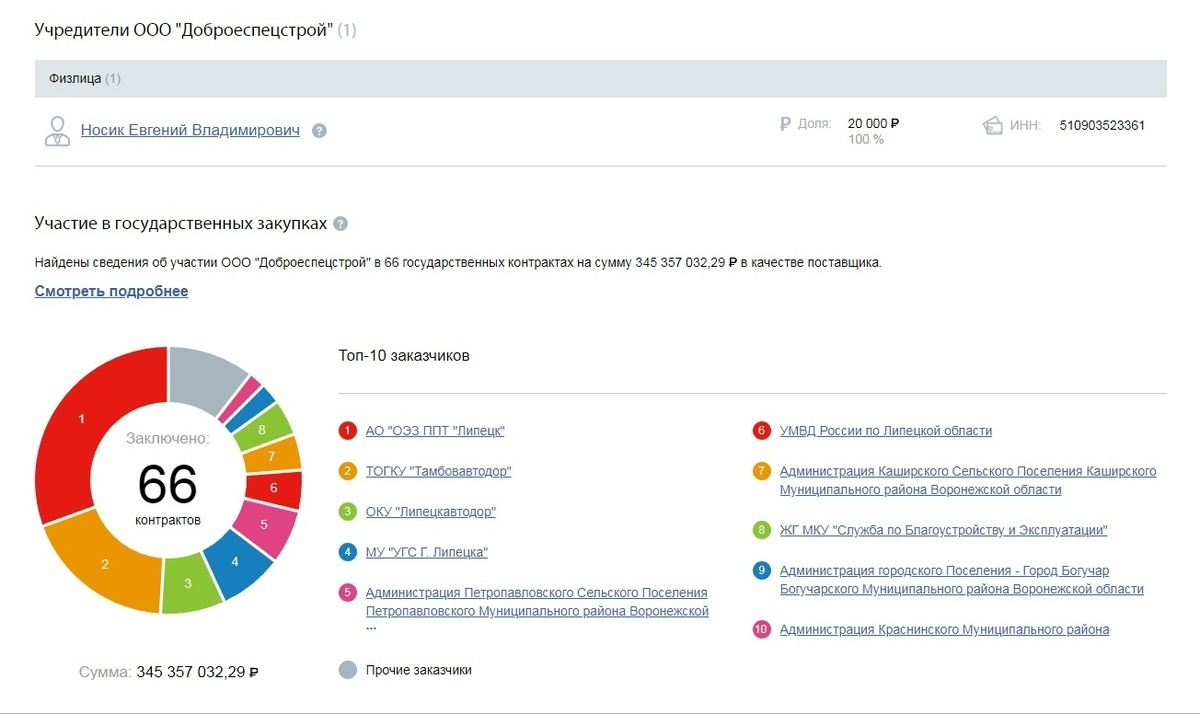Click INN card icon
This screenshot has width=1200, height=714.
pos(993,126)
